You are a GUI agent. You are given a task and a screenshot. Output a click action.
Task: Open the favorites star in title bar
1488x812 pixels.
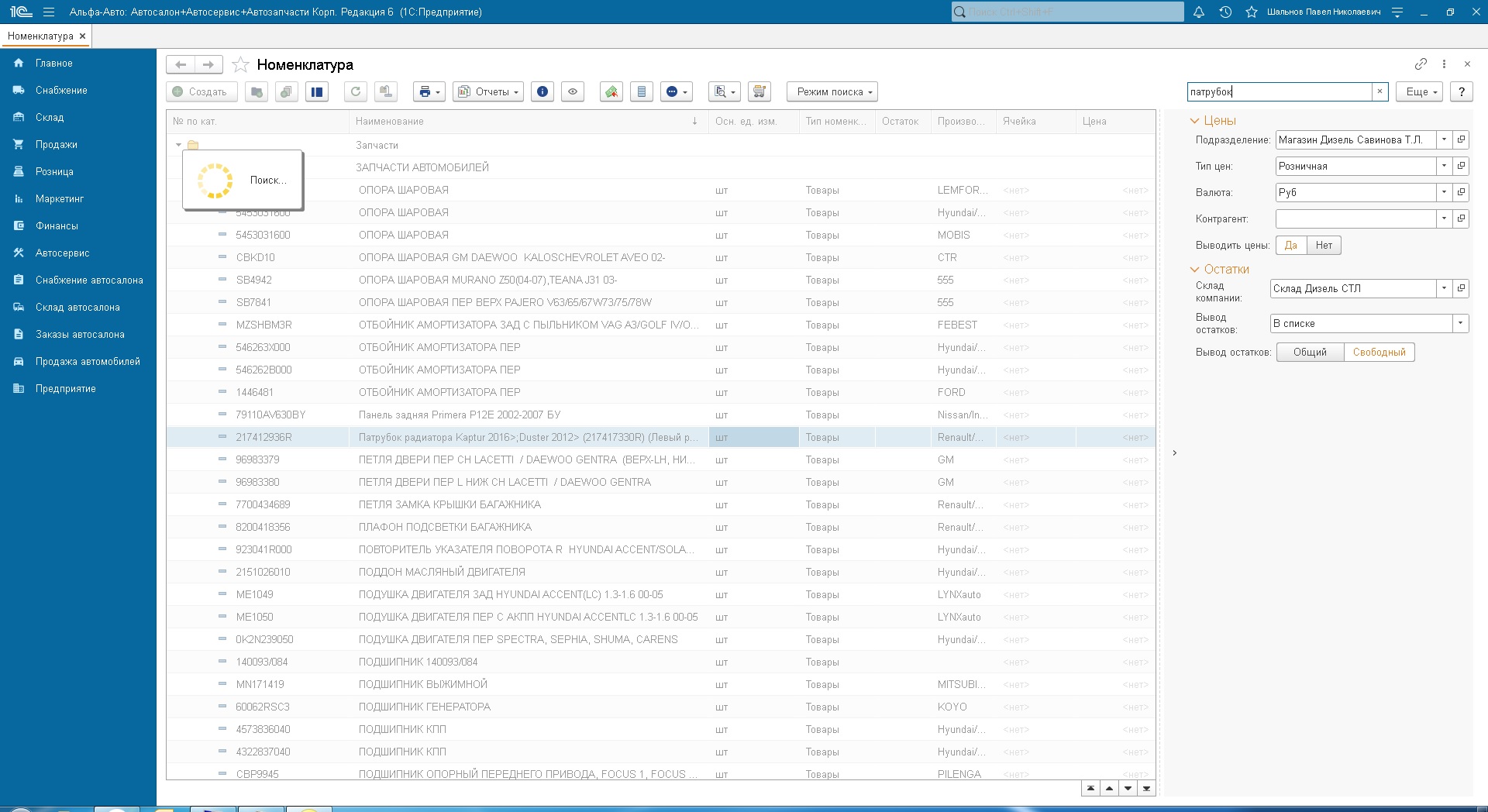[1252, 12]
